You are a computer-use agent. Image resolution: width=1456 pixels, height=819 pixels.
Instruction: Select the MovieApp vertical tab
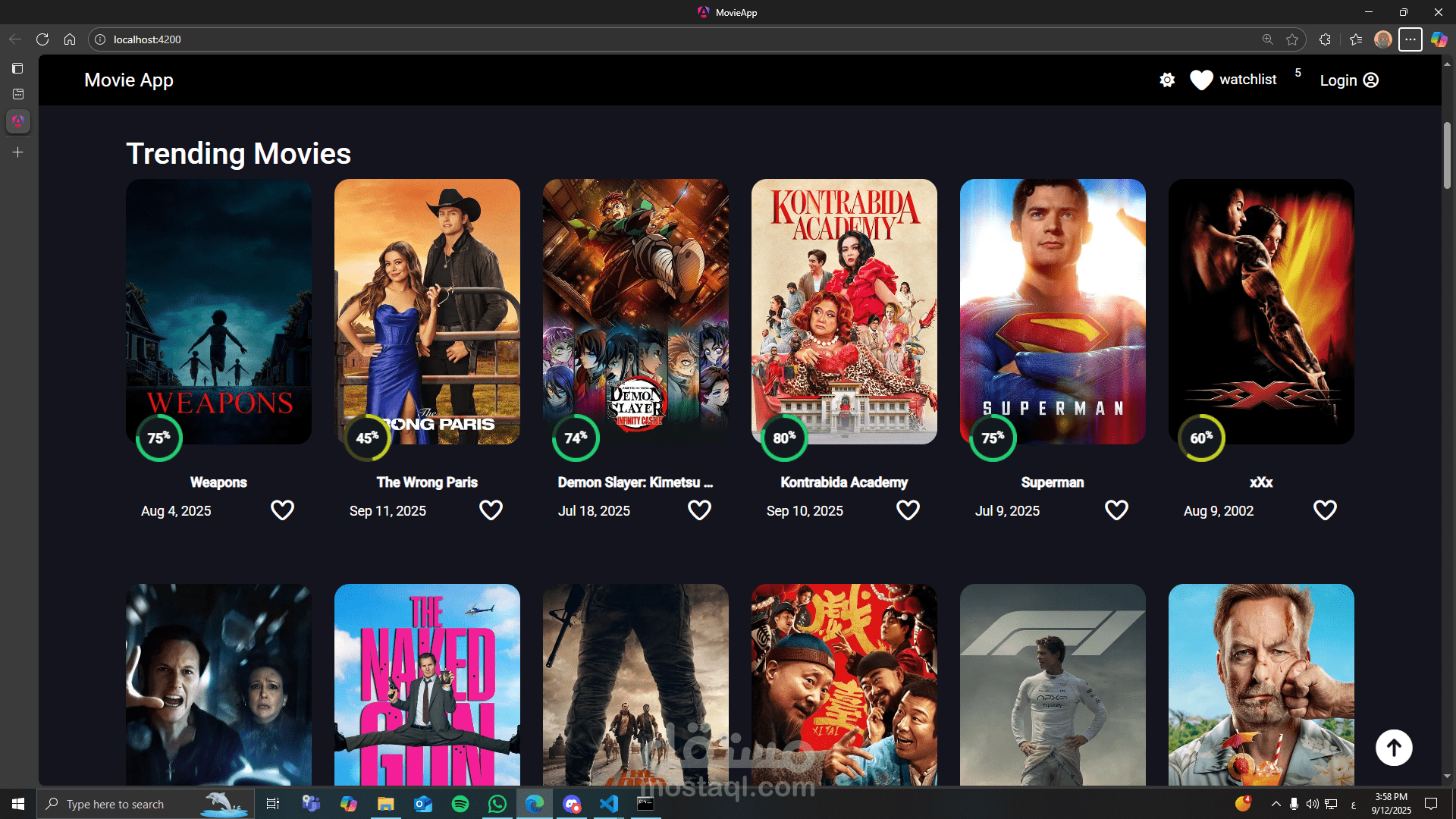pos(18,121)
